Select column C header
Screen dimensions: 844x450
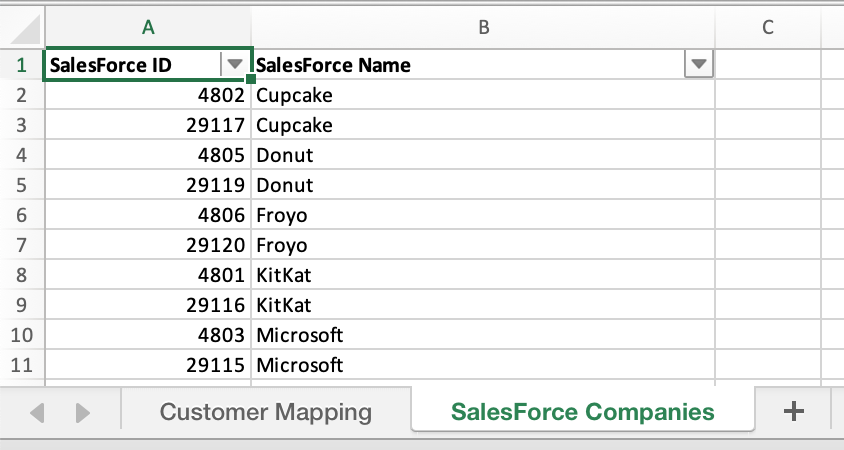tap(768, 27)
